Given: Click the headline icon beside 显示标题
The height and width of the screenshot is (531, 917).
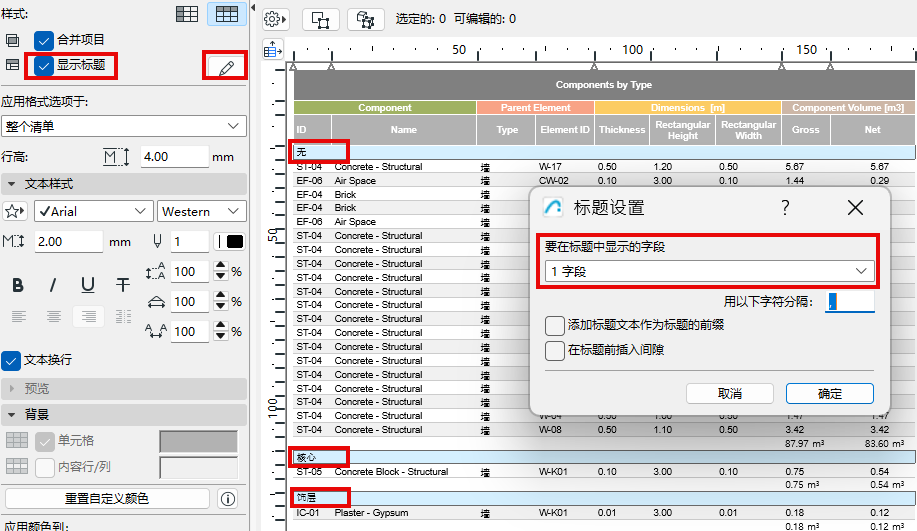Looking at the screenshot, I should (x=12, y=65).
